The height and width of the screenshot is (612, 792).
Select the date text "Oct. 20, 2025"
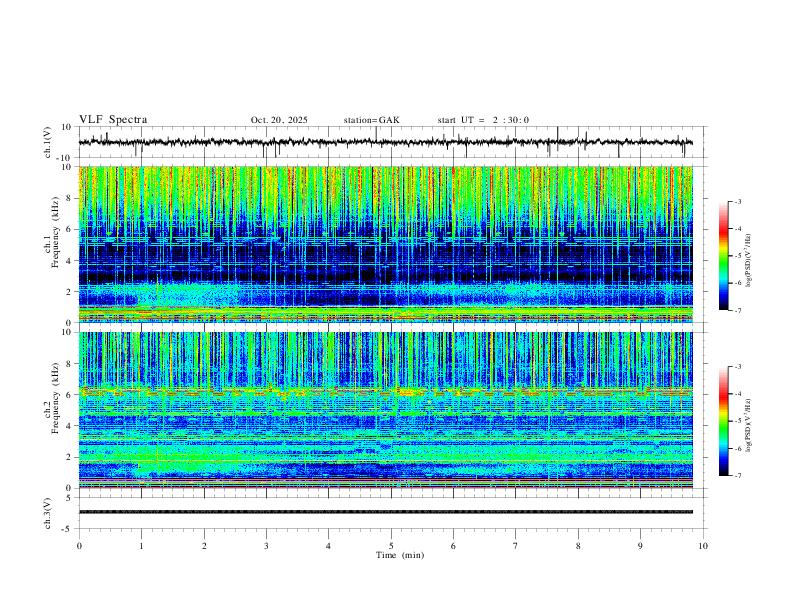[x=279, y=120]
